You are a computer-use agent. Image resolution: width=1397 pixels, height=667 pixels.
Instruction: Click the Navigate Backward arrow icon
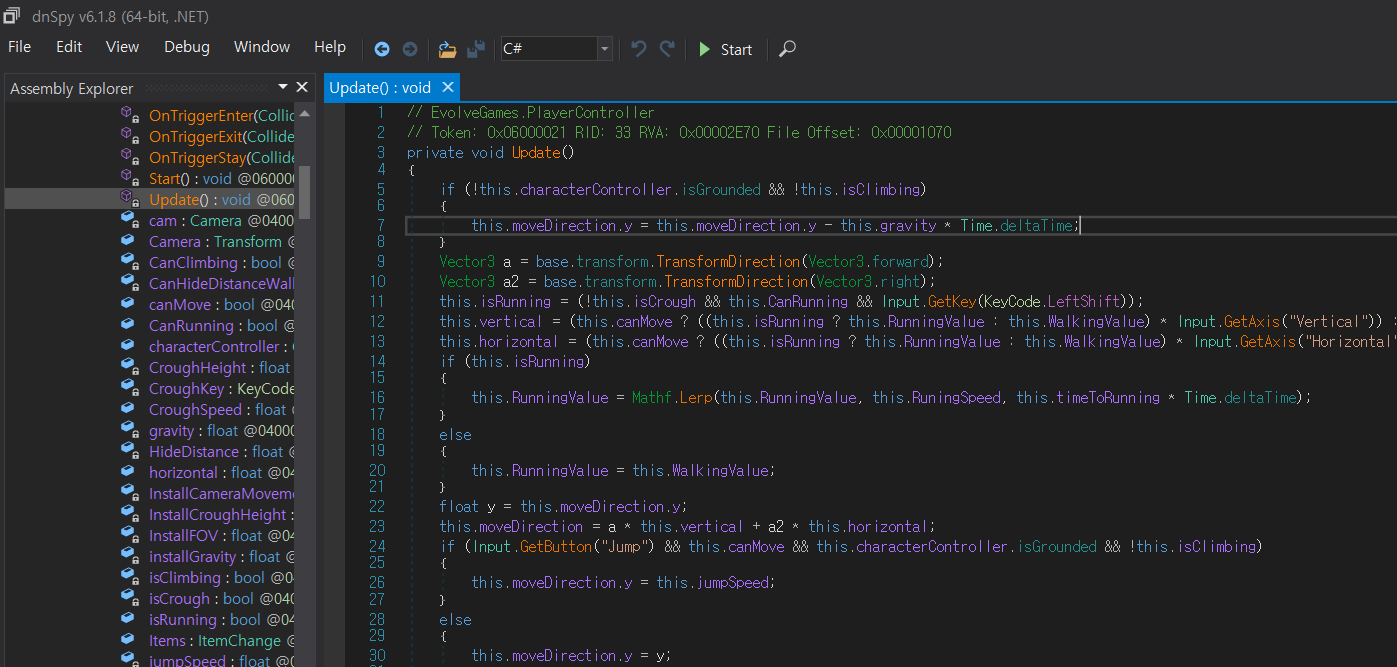coord(382,49)
